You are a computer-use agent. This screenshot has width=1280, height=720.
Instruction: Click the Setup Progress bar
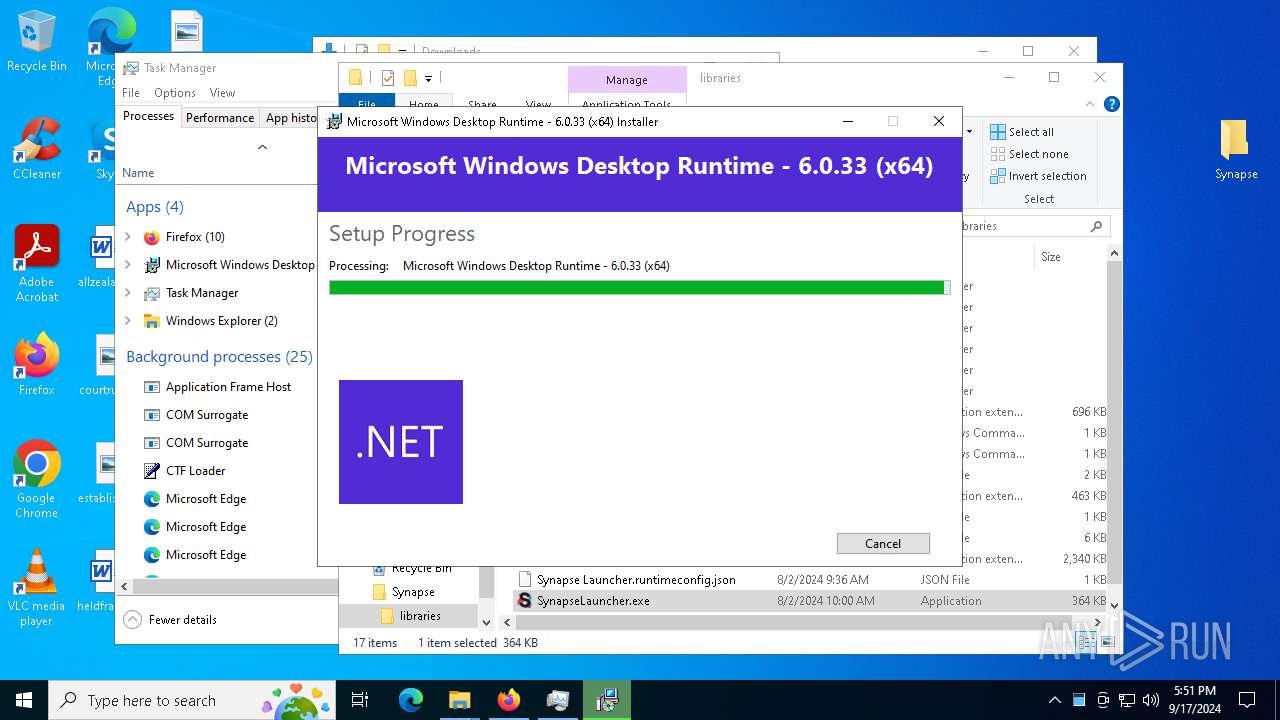[x=639, y=287]
